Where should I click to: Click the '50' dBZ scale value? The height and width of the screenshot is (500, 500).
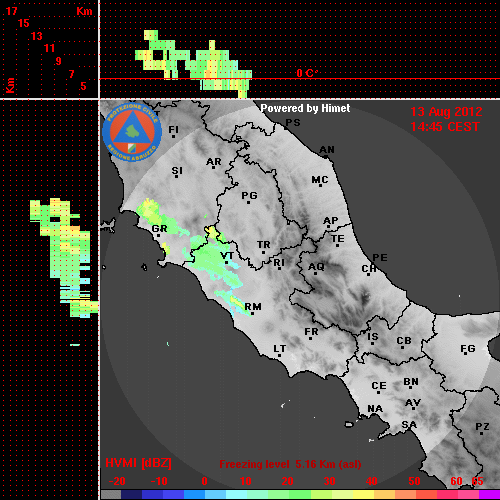(414, 481)
